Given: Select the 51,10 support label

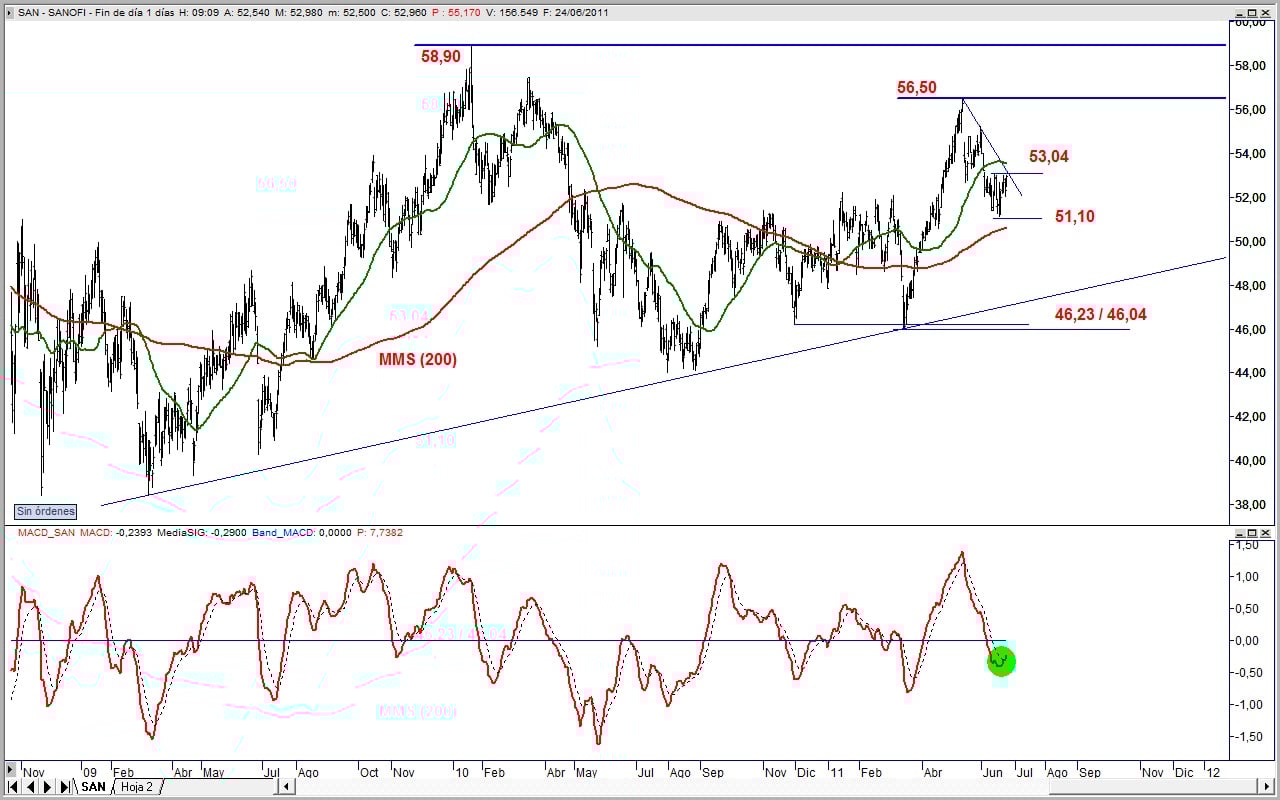Looking at the screenshot, I should tap(1075, 216).
